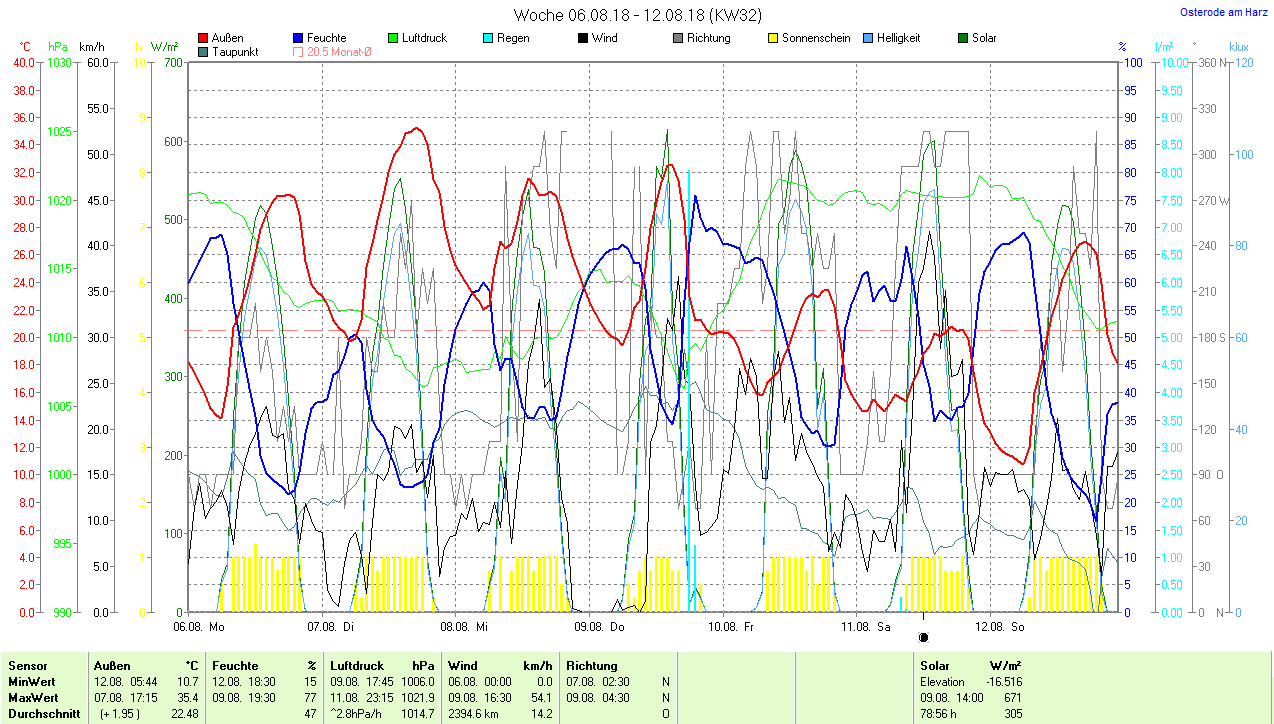Click the Monat-Ø average legend box
The image size is (1274, 724).
[298, 51]
